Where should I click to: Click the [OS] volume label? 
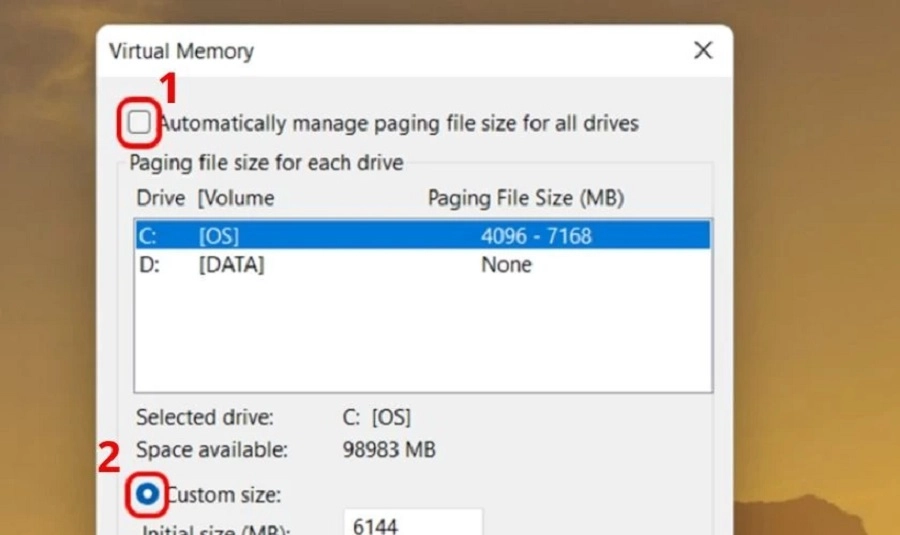click(219, 236)
